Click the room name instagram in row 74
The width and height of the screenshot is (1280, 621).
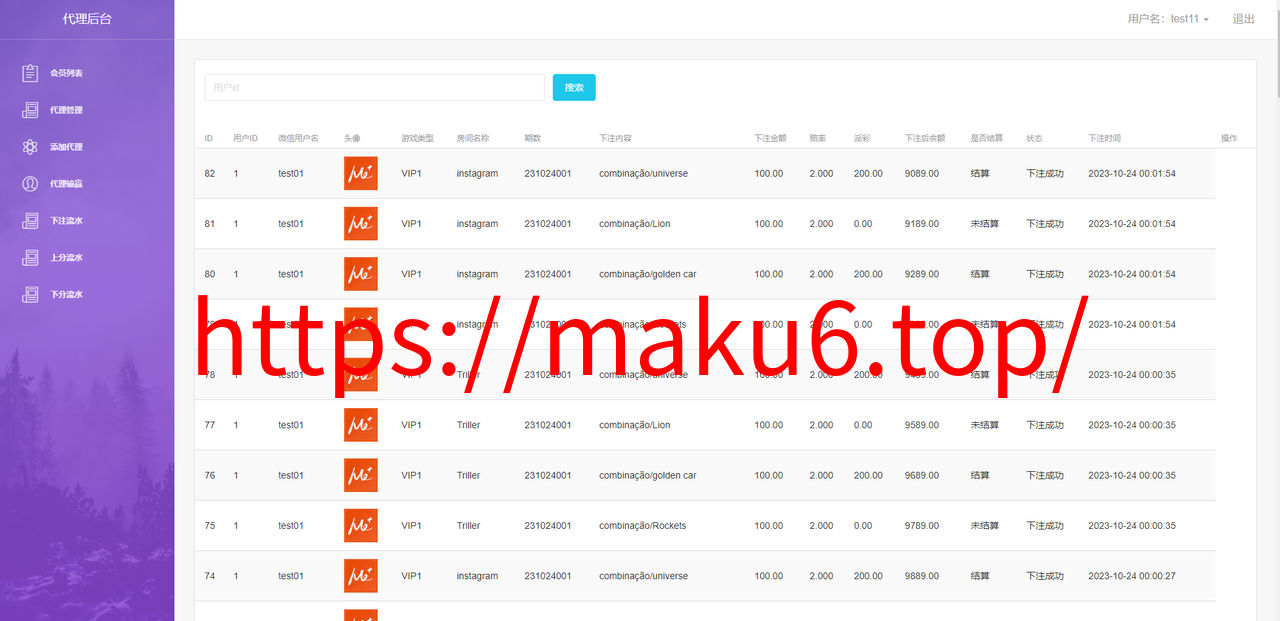[x=477, y=576]
